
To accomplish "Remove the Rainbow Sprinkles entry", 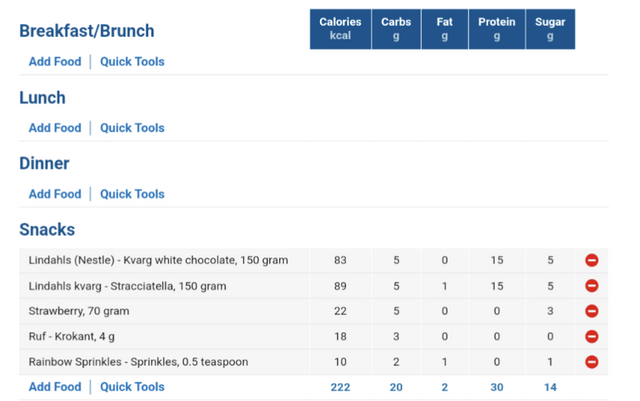I will [x=591, y=362].
